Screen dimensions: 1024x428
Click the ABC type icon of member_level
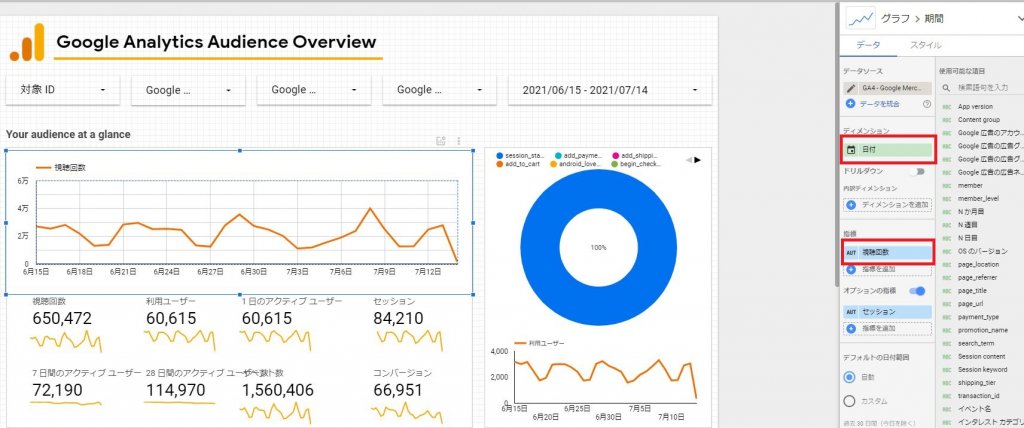point(946,199)
